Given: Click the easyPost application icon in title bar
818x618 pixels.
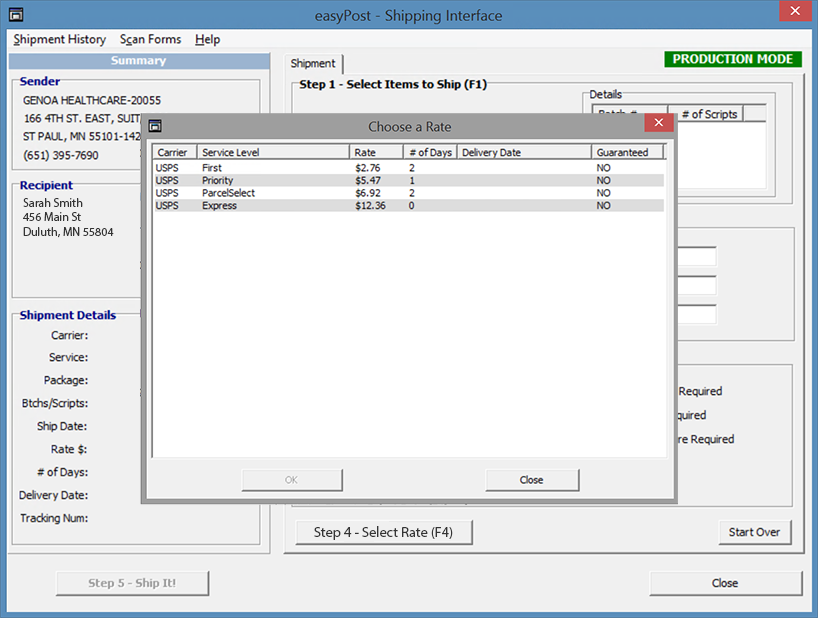Looking at the screenshot, I should click(16, 15).
